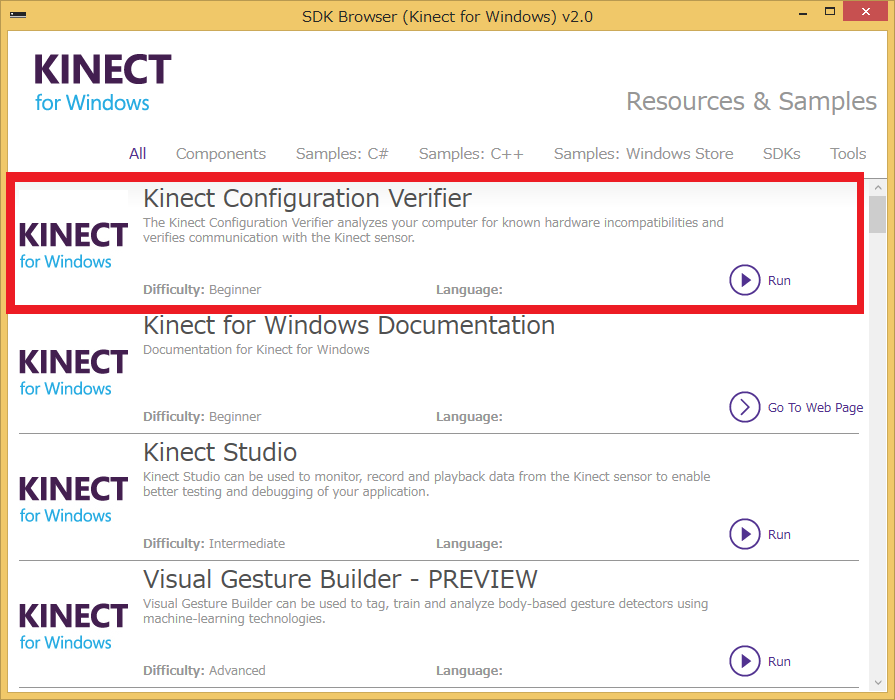Click Kinect Configuration Verifier logo thumbnail
The image size is (895, 700).
(x=73, y=245)
